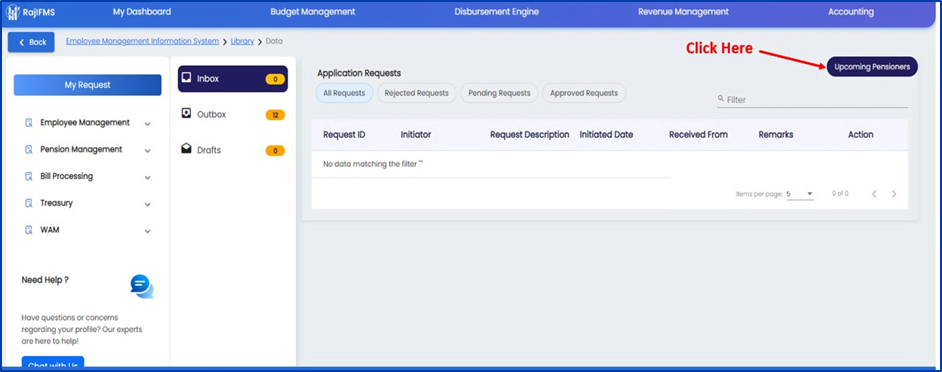Expand Employee Management menu chevron
Screen dimensions: 942x372
(148, 124)
